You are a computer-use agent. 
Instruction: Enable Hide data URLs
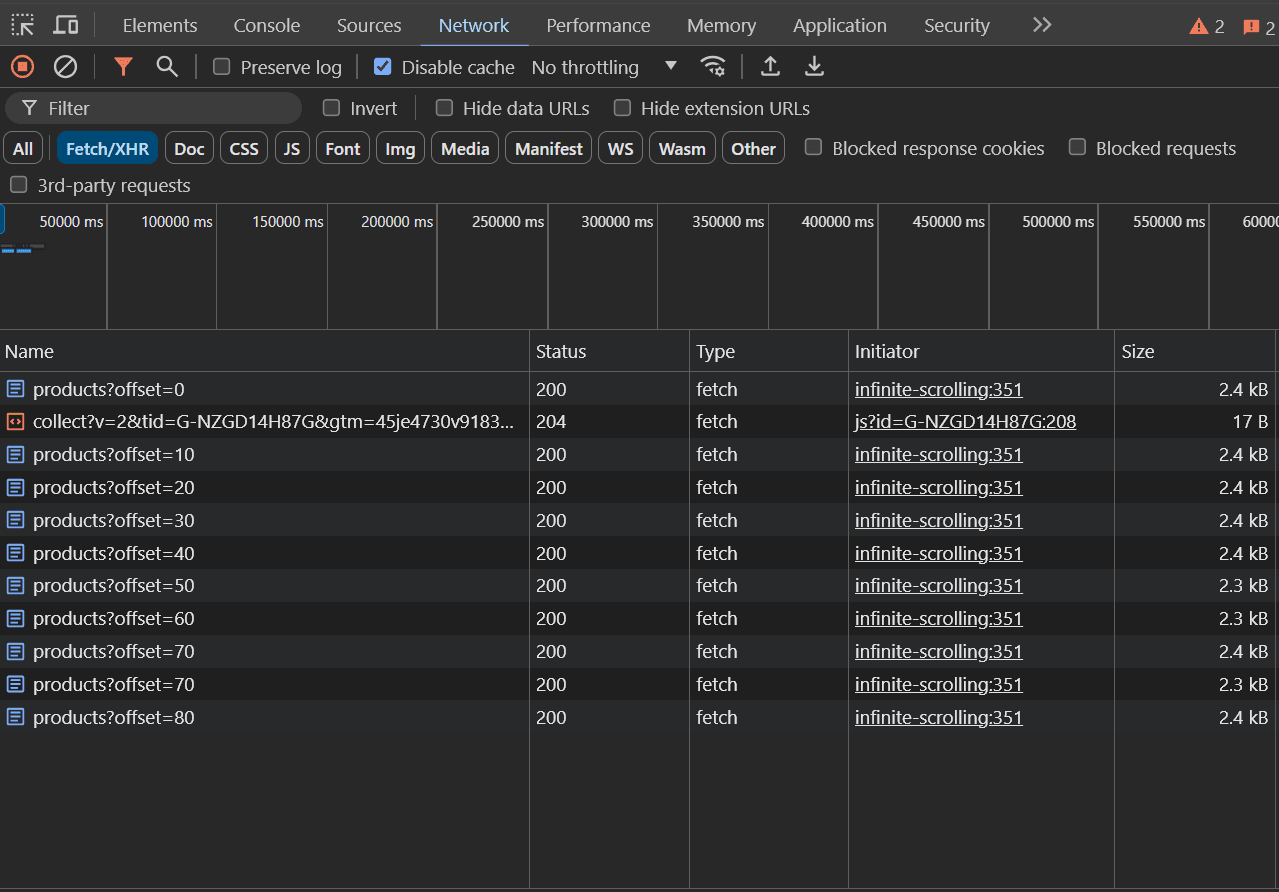444,108
